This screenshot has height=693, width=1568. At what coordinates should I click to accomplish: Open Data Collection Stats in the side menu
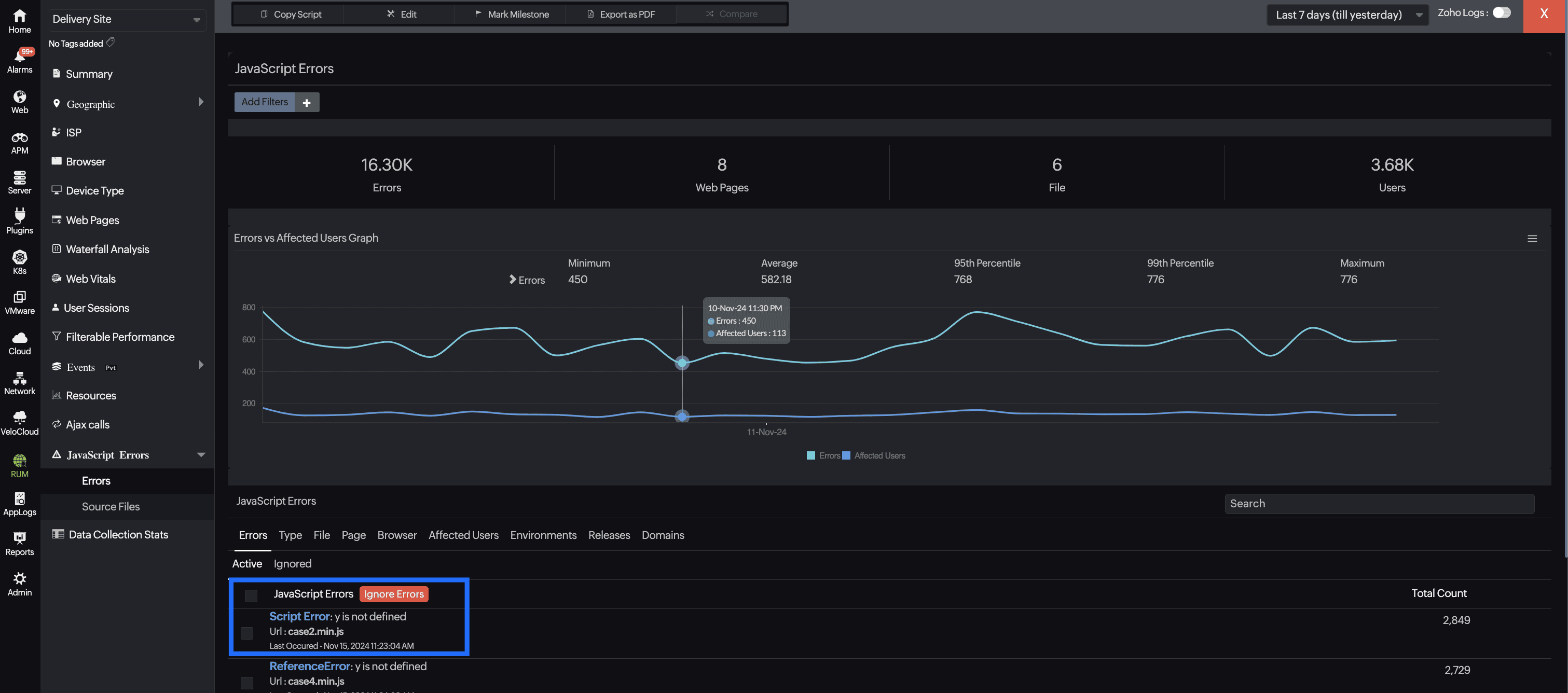(118, 534)
